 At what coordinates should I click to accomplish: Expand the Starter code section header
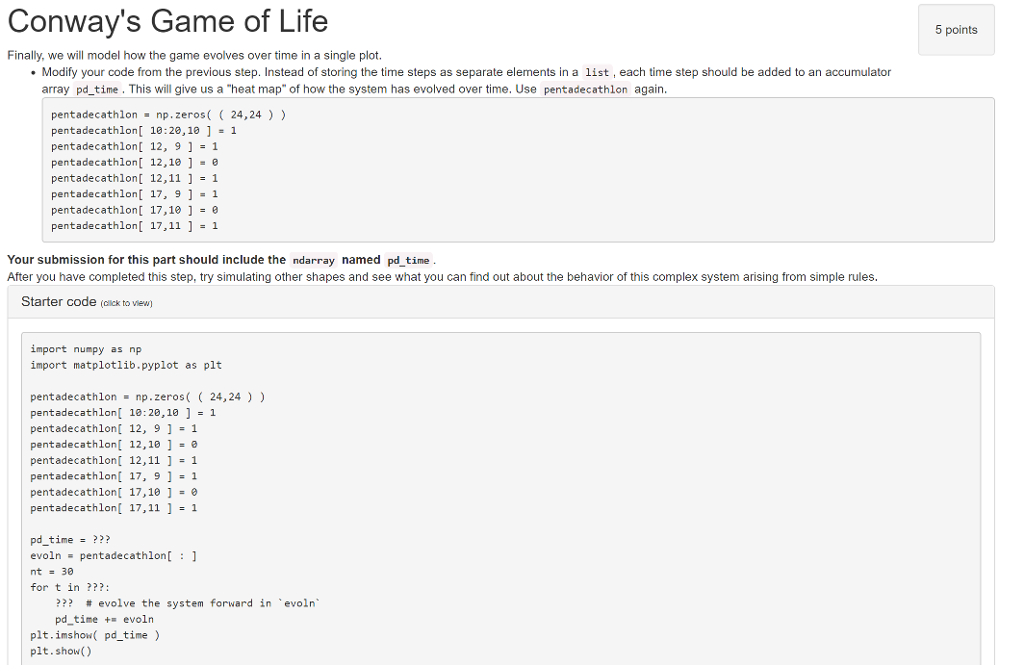pyautogui.click(x=59, y=302)
